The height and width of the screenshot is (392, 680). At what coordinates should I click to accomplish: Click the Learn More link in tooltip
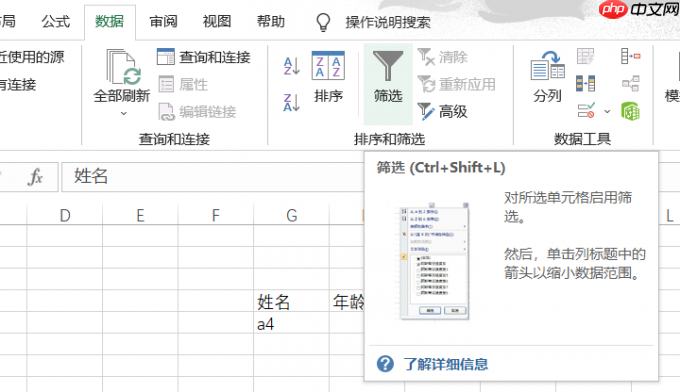coord(446,364)
